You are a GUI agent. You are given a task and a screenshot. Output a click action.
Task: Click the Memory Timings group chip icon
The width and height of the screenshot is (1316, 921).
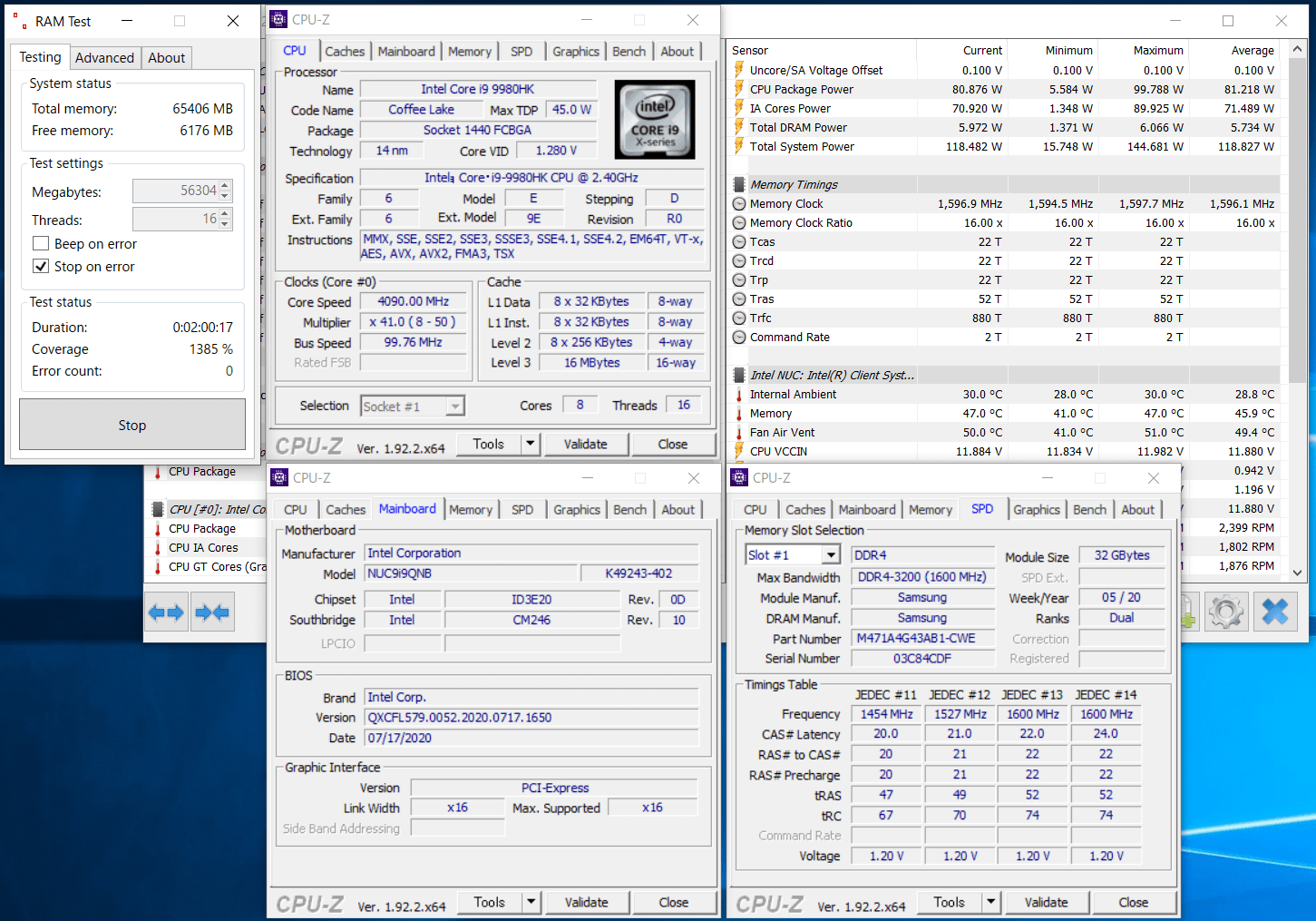click(x=739, y=184)
